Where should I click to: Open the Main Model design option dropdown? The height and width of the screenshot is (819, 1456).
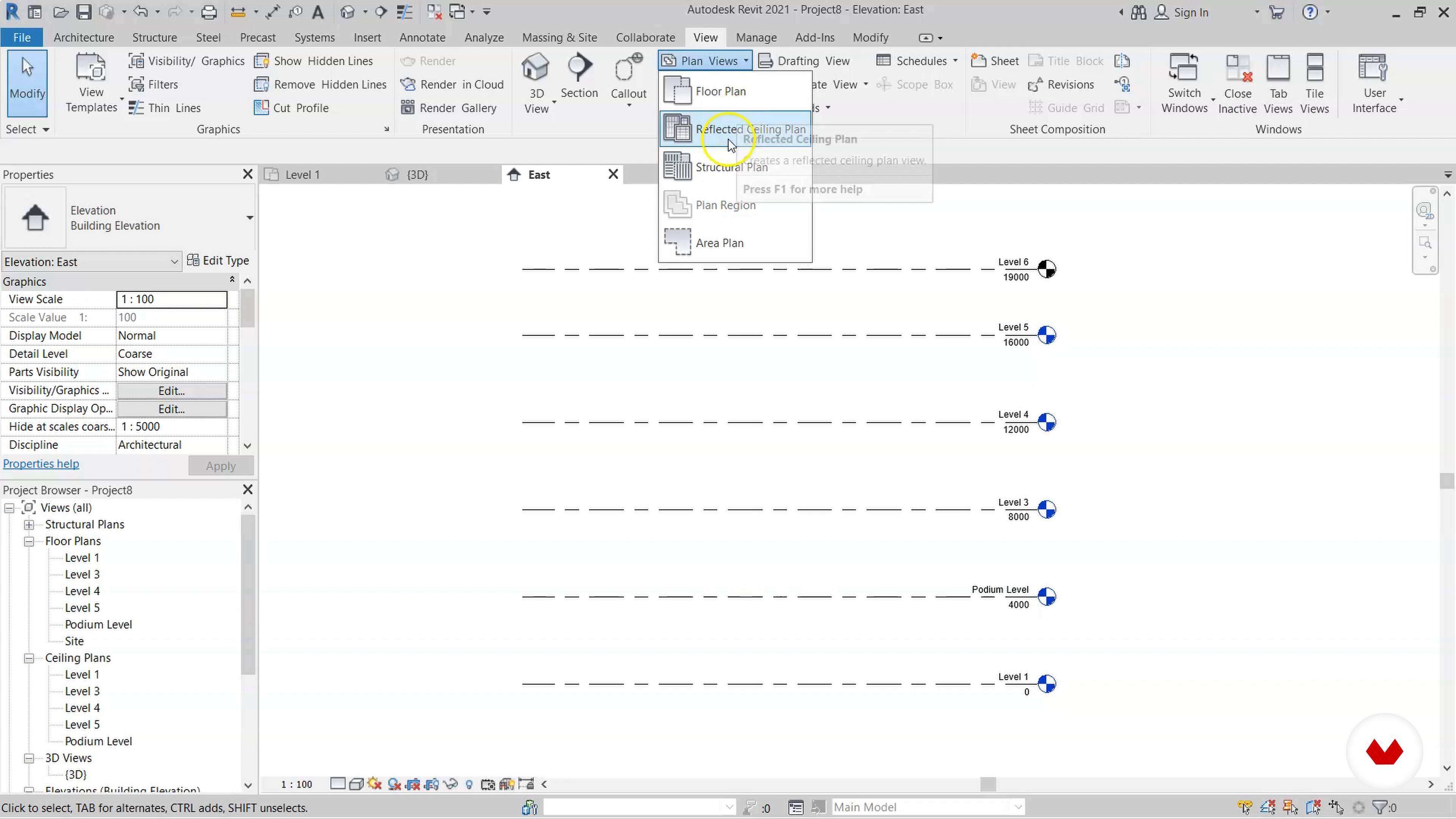(928, 808)
